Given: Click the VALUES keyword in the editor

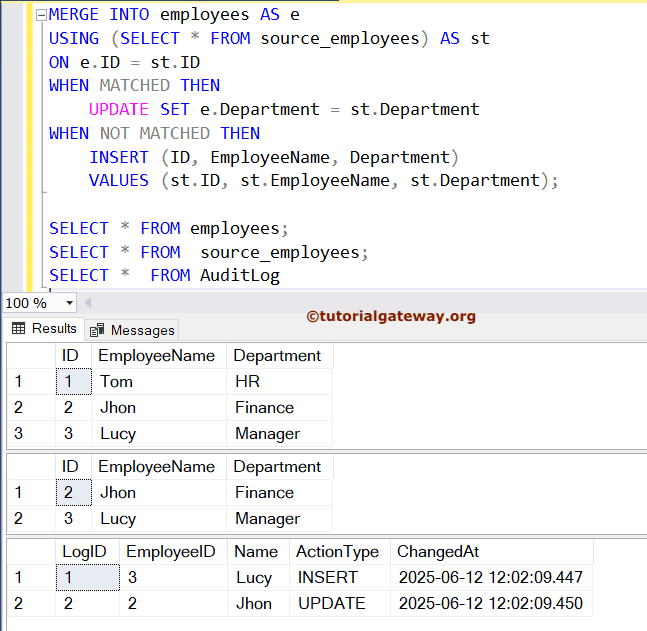Looking at the screenshot, I should tap(119, 181).
